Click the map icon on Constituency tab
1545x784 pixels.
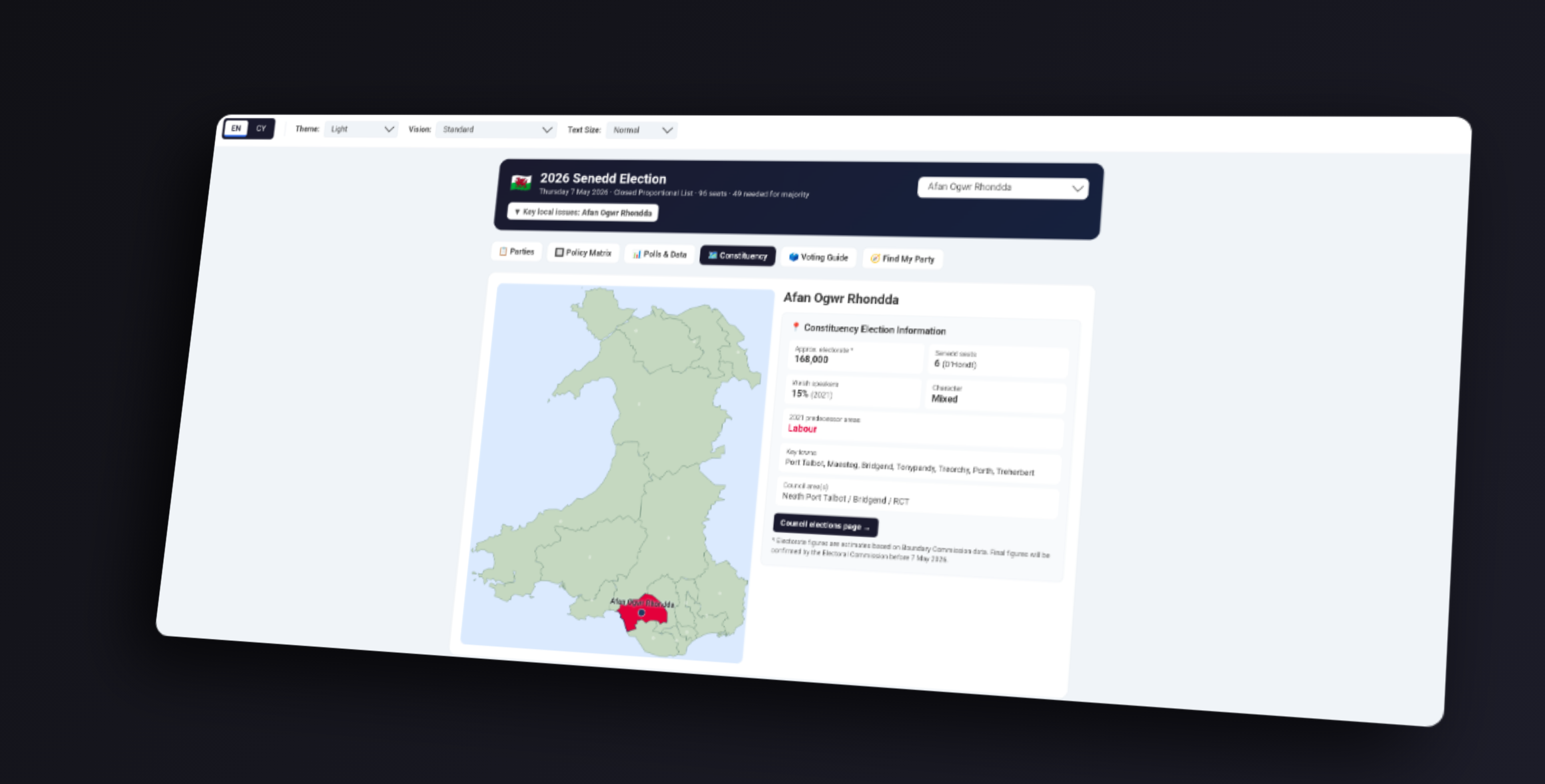(x=712, y=256)
